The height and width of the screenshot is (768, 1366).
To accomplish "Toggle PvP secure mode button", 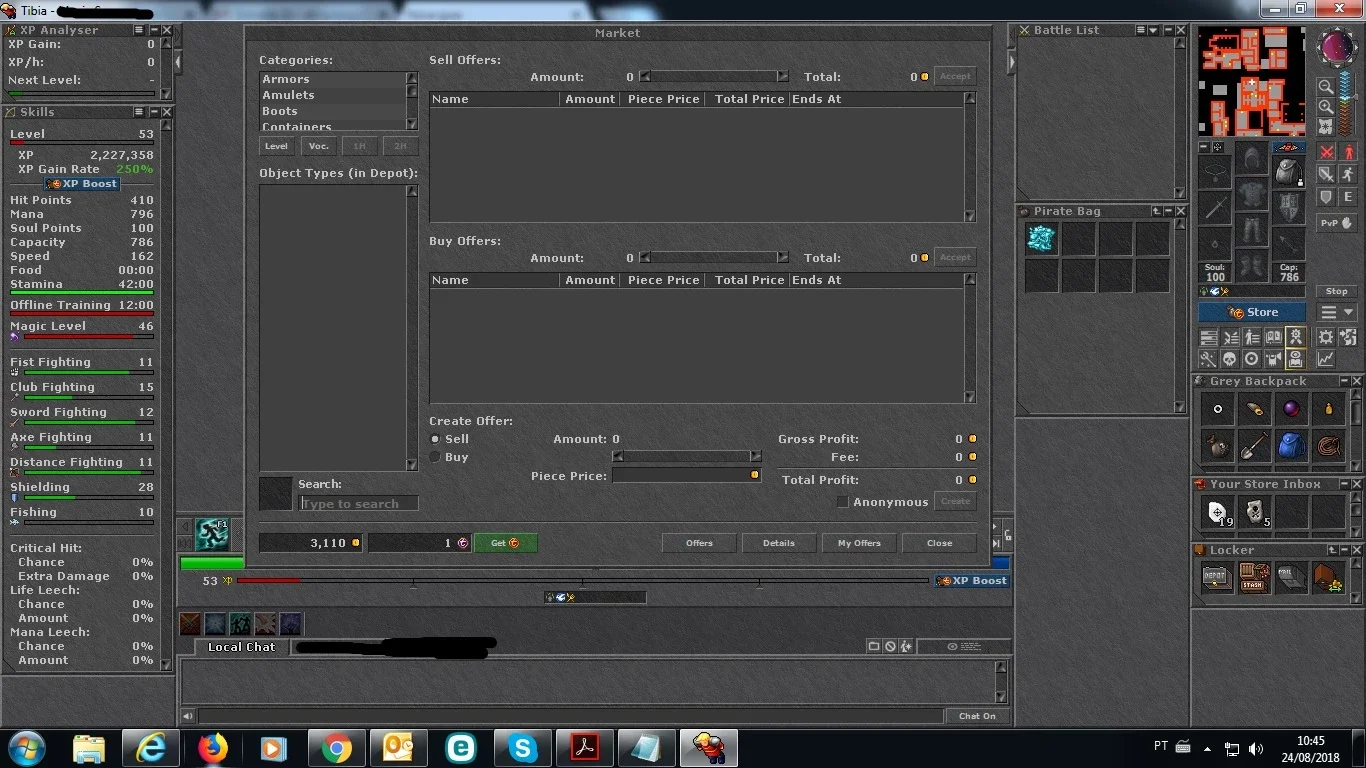I will coord(1337,223).
